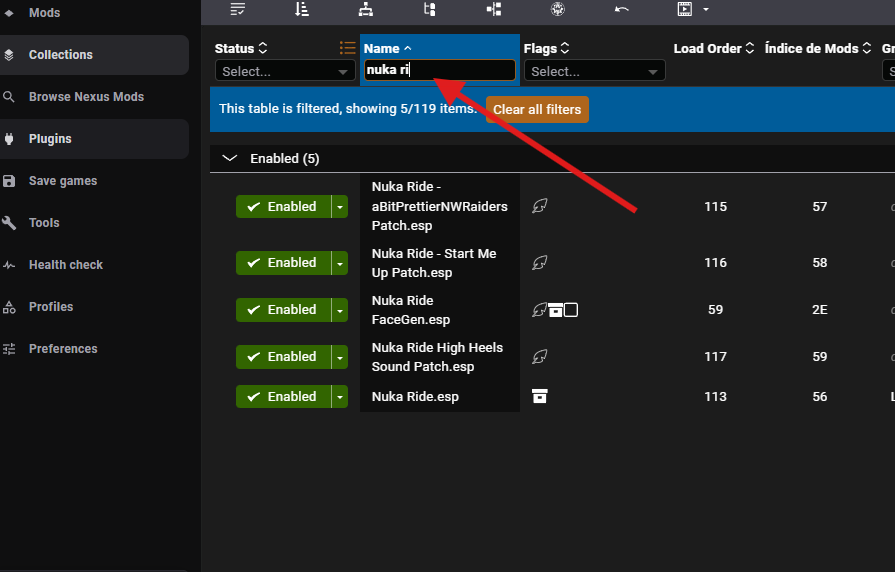Click the feather flag icon for Start Me Up Patch

point(539,263)
